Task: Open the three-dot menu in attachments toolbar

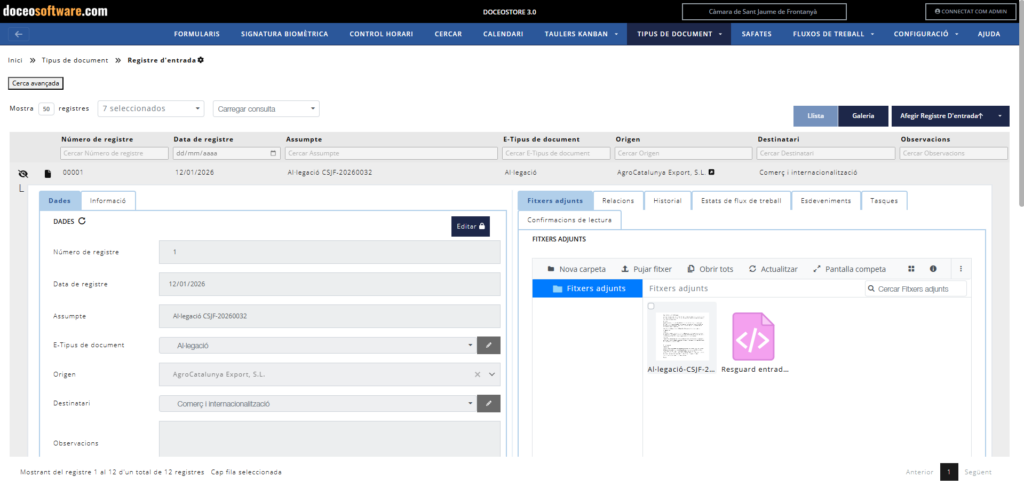Action: (960, 269)
